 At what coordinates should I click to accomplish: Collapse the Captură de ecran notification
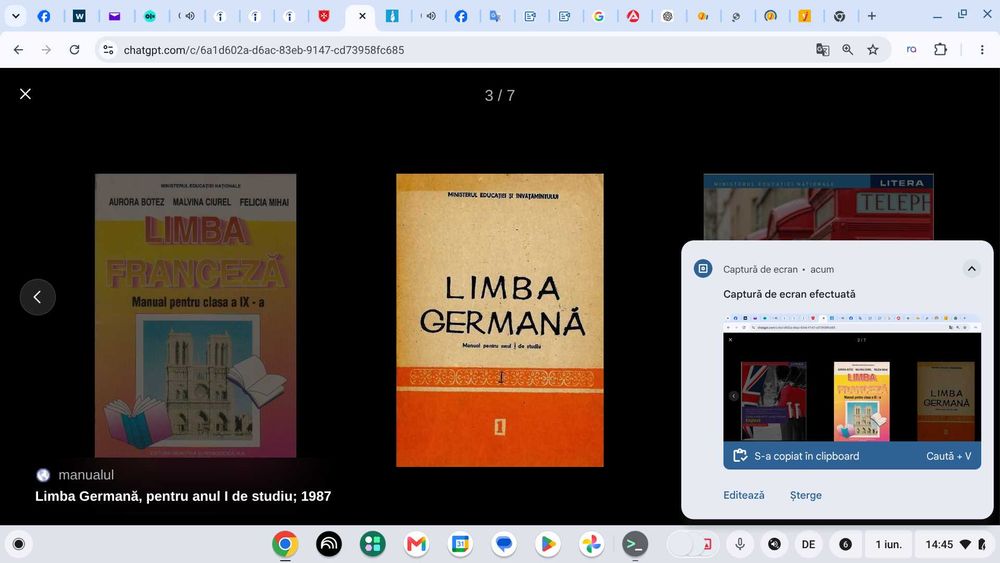coord(971,269)
